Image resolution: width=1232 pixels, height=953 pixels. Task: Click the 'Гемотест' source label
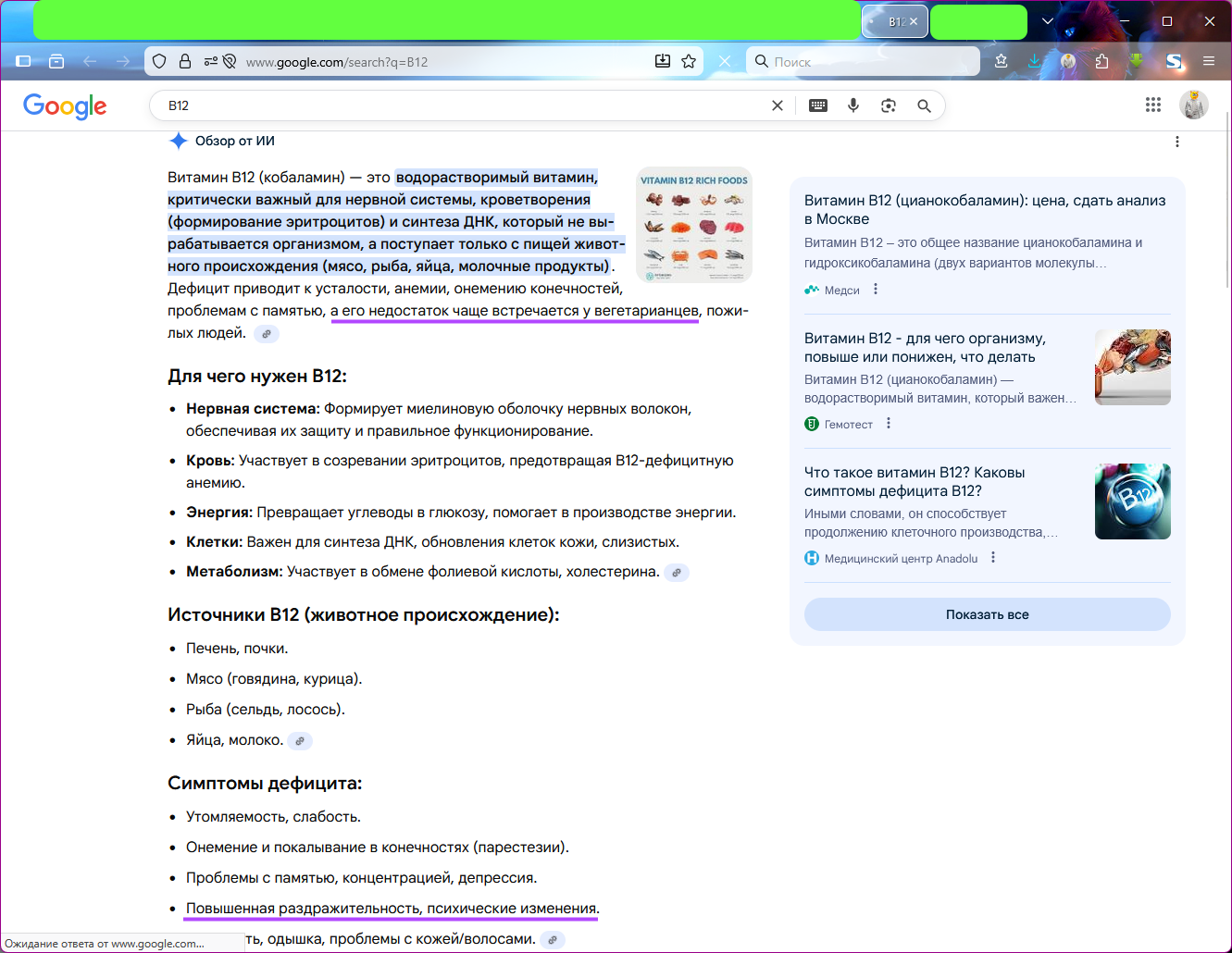849,425
